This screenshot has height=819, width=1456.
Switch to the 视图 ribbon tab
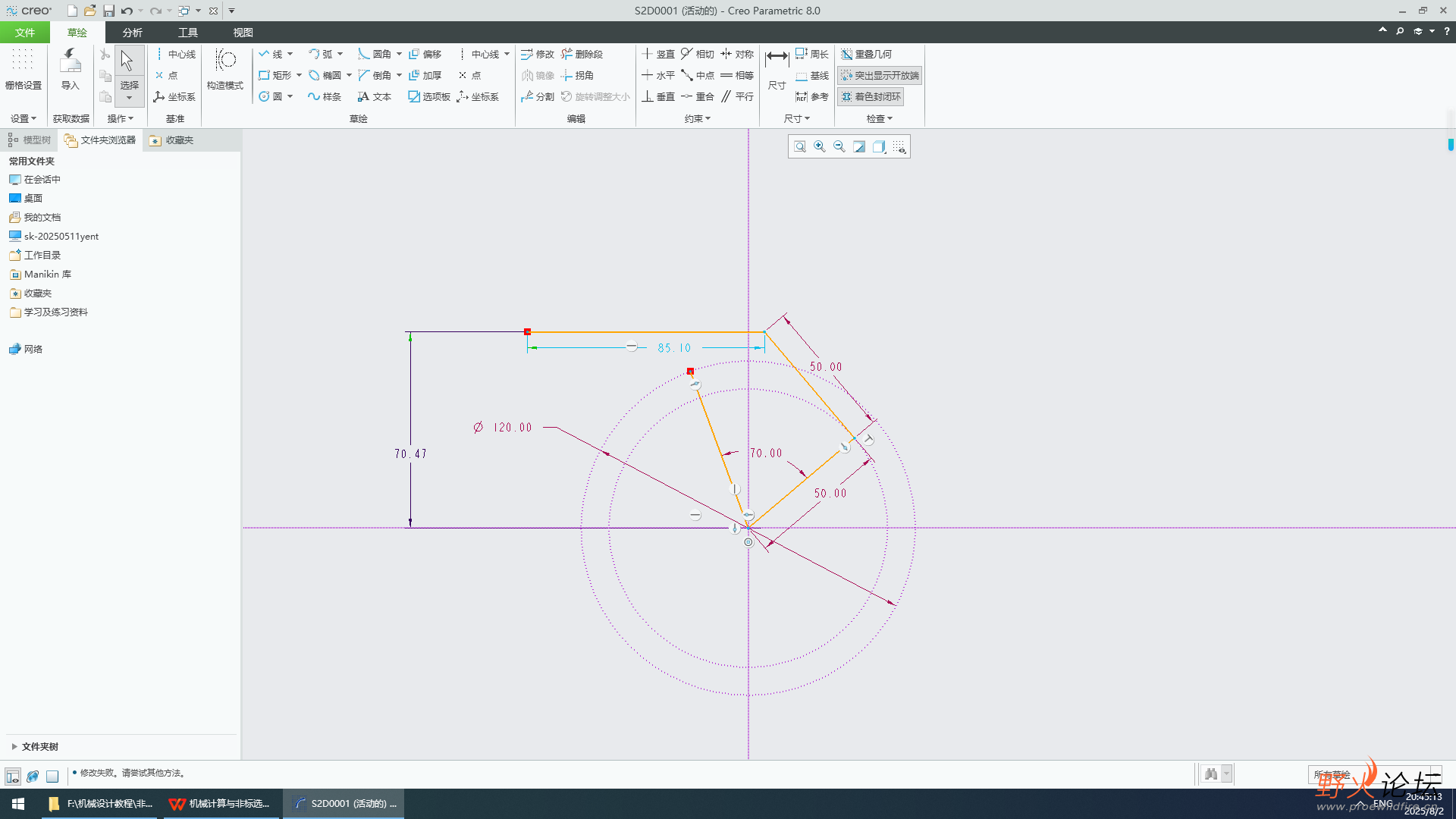click(x=243, y=33)
